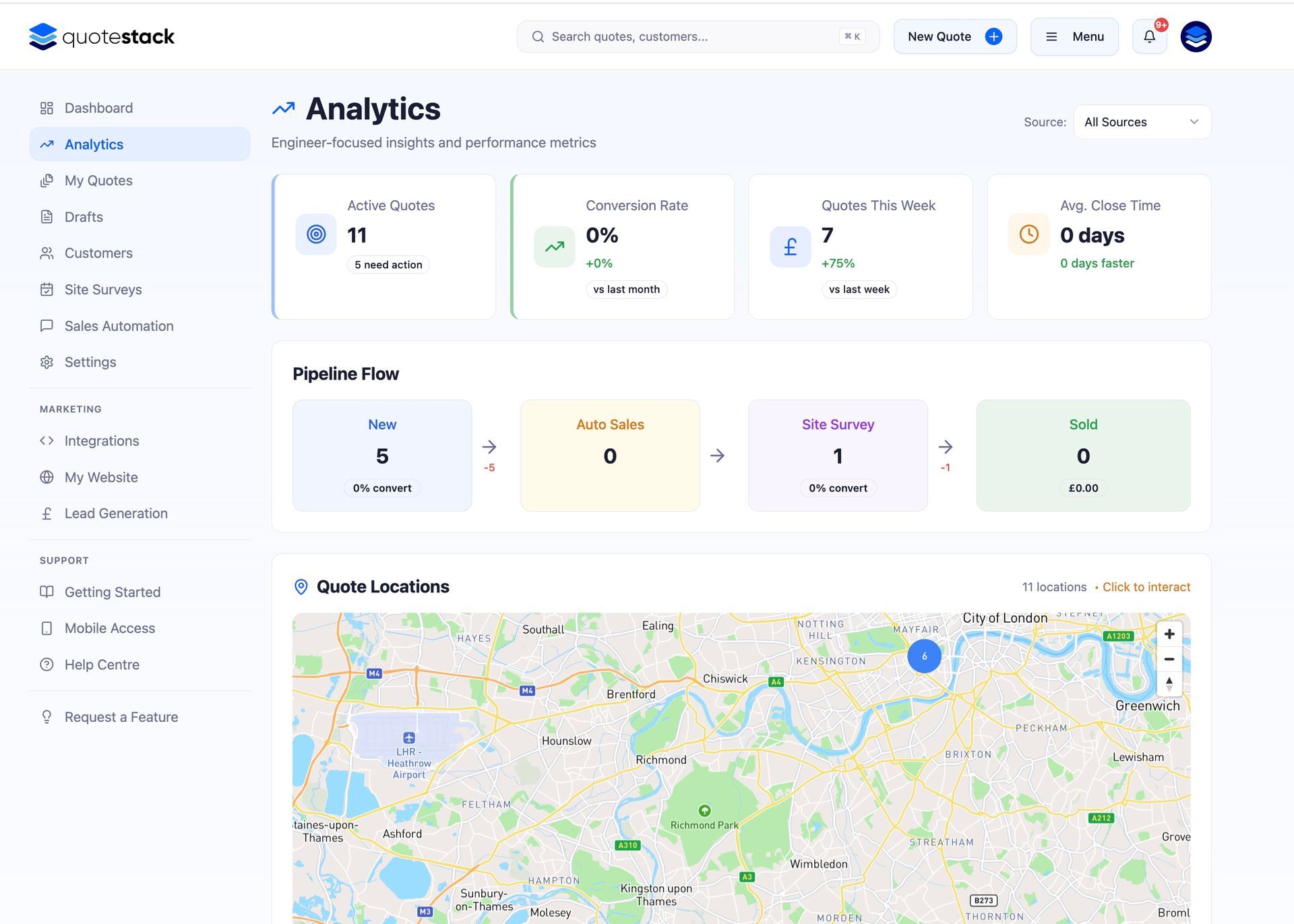Reset map bearing with compass icon
Viewport: 1294px width, 924px height.
click(x=1169, y=683)
